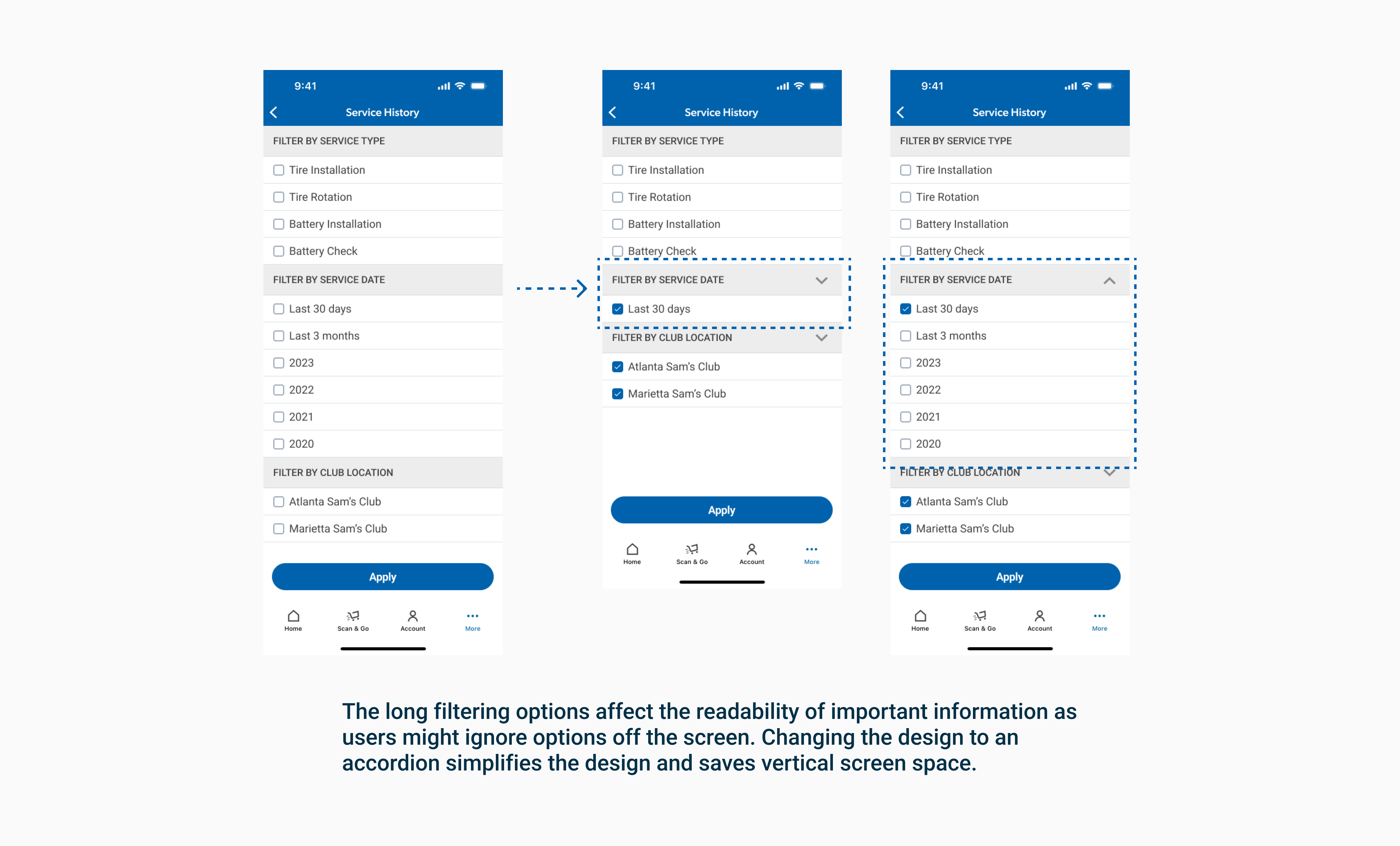
Task: Apply filters on middle phone
Action: [721, 510]
